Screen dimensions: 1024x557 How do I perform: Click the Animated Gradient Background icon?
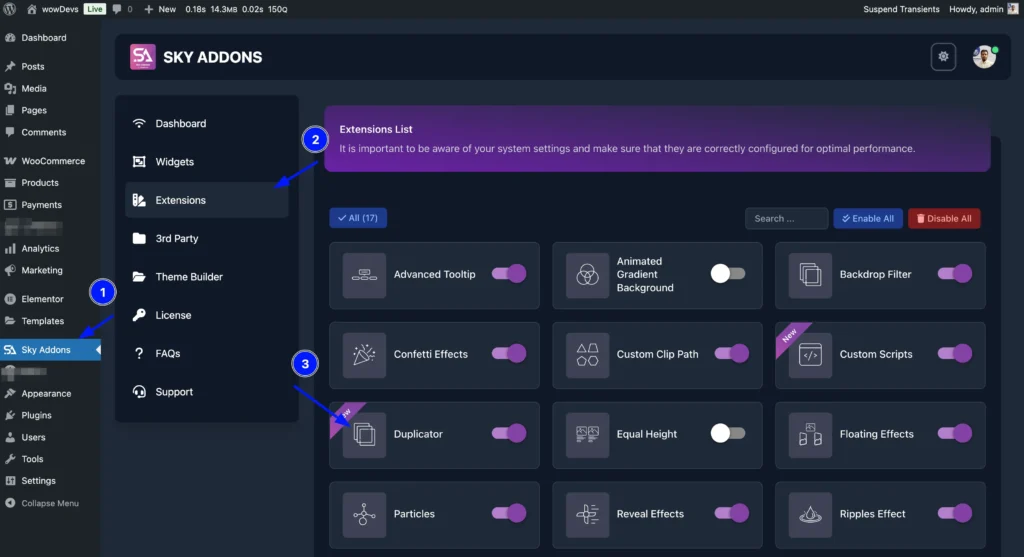[x=587, y=275]
